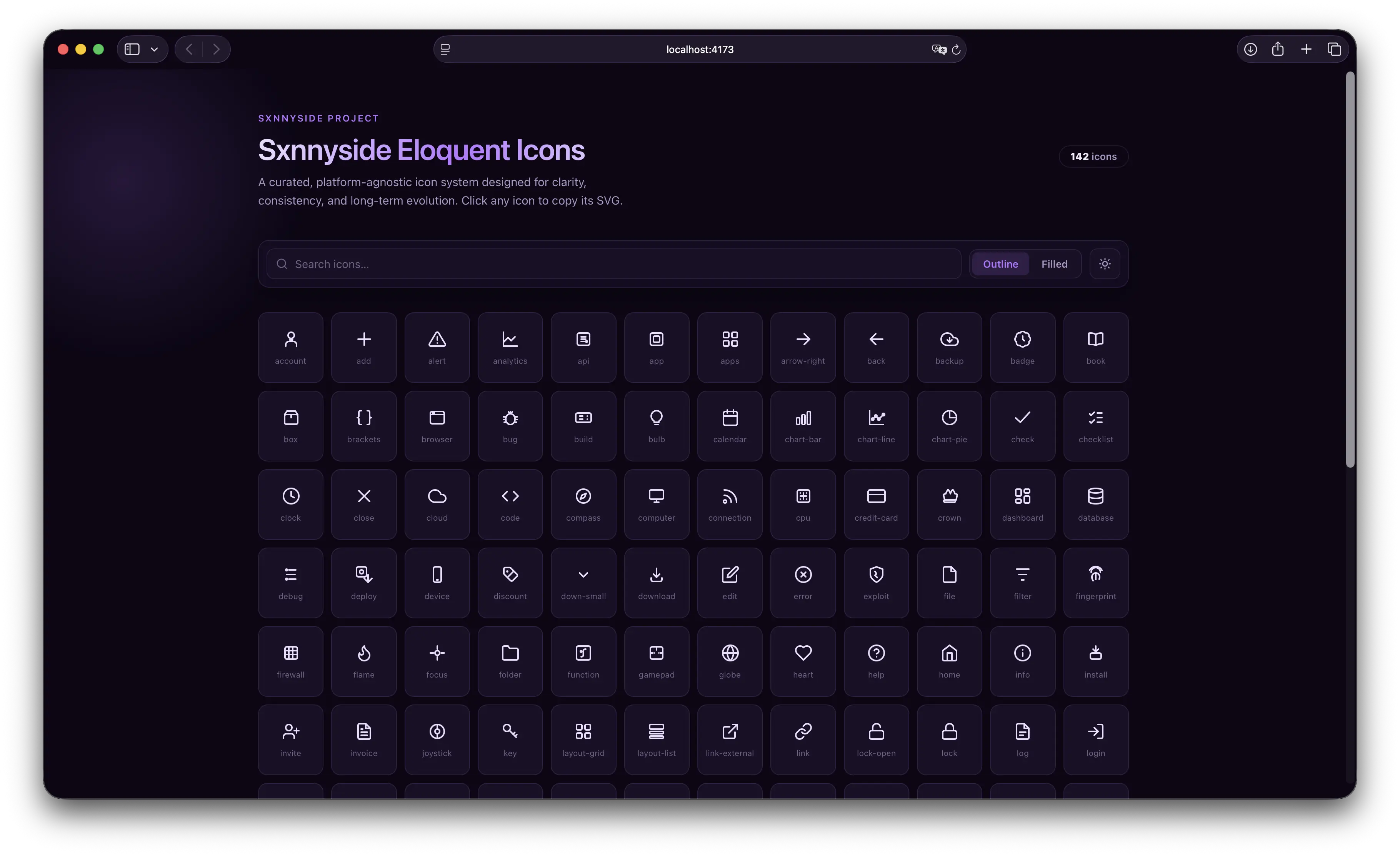Open Safari downloads button
Viewport: 1400px width, 856px height.
pyautogui.click(x=1250, y=50)
